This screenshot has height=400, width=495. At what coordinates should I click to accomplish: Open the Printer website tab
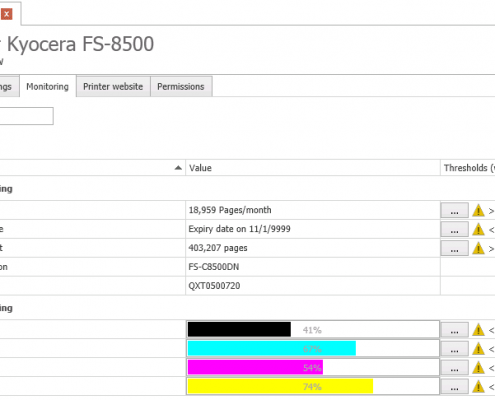[113, 87]
